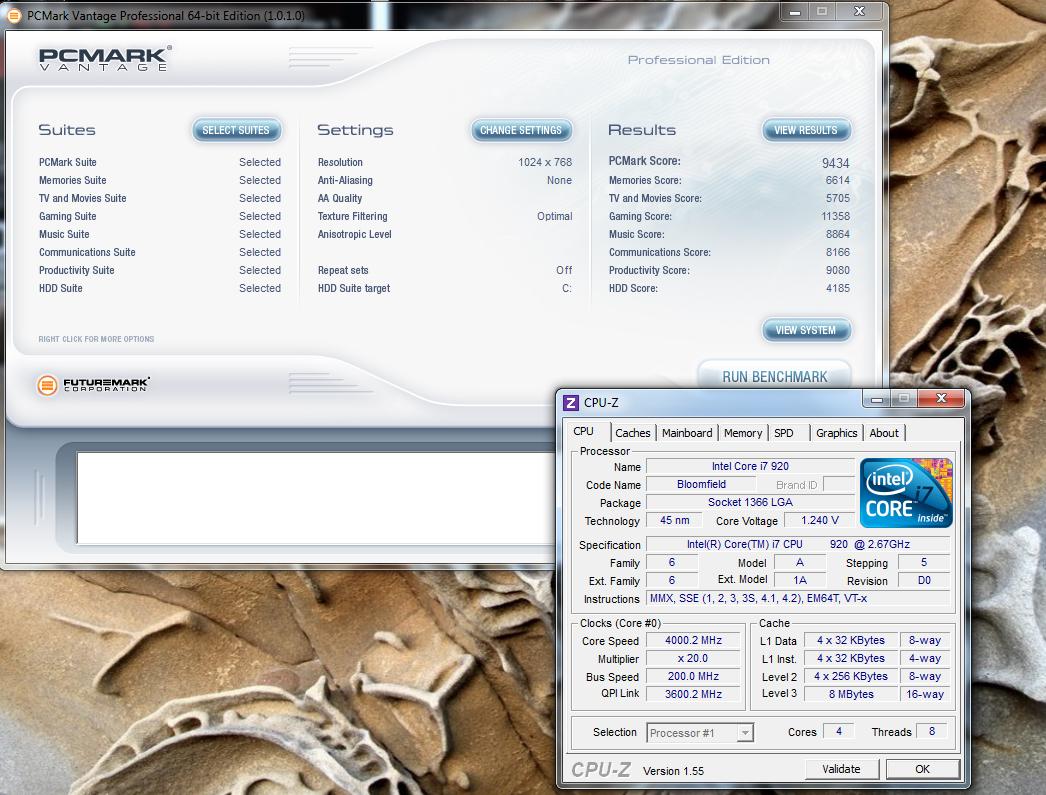The image size is (1046, 795).
Task: Click the PCMark Vantage logo
Action: click(x=105, y=59)
